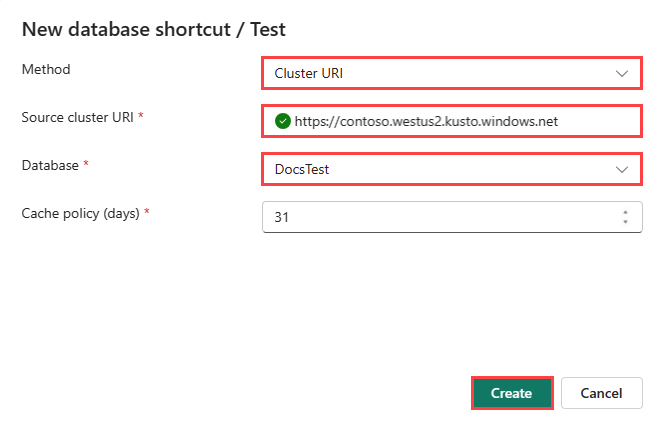Click the red asterisk beside Cache policy (days)
This screenshot has height=430, width=664.
(x=147, y=211)
